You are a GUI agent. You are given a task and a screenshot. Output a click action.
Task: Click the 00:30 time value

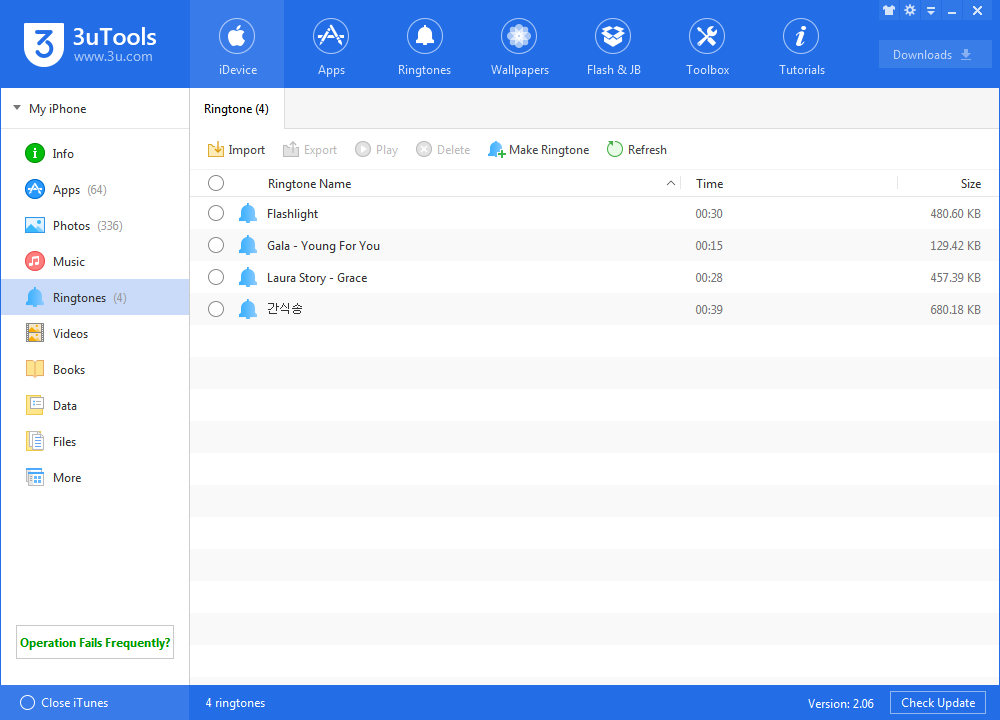click(x=709, y=214)
